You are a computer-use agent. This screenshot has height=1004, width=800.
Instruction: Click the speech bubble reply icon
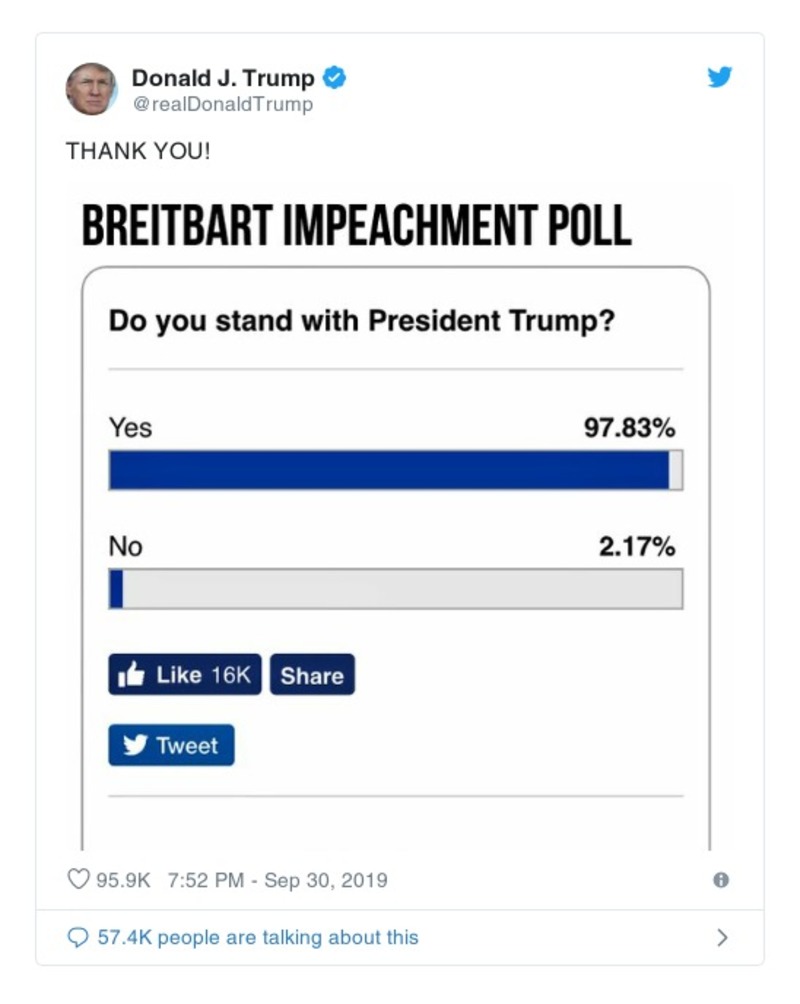click(x=78, y=938)
